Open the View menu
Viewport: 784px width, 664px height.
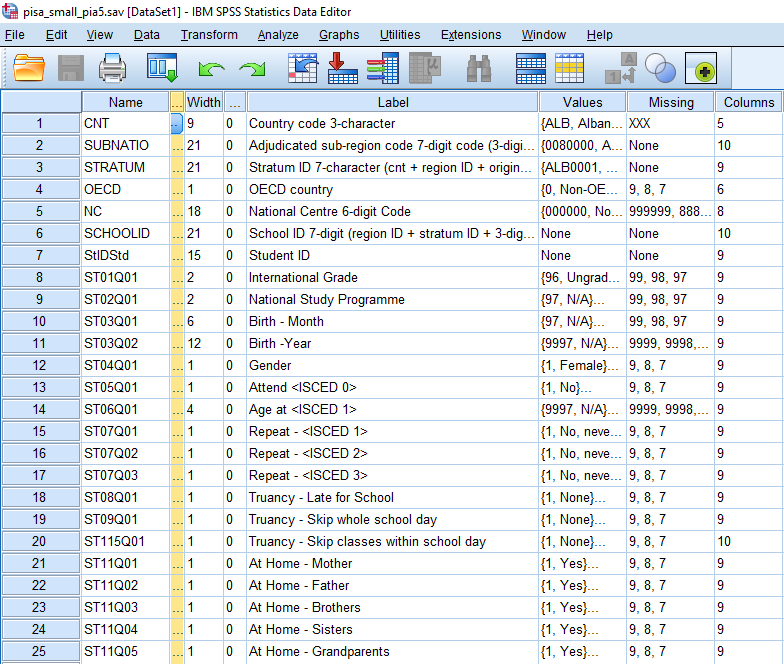click(x=100, y=35)
